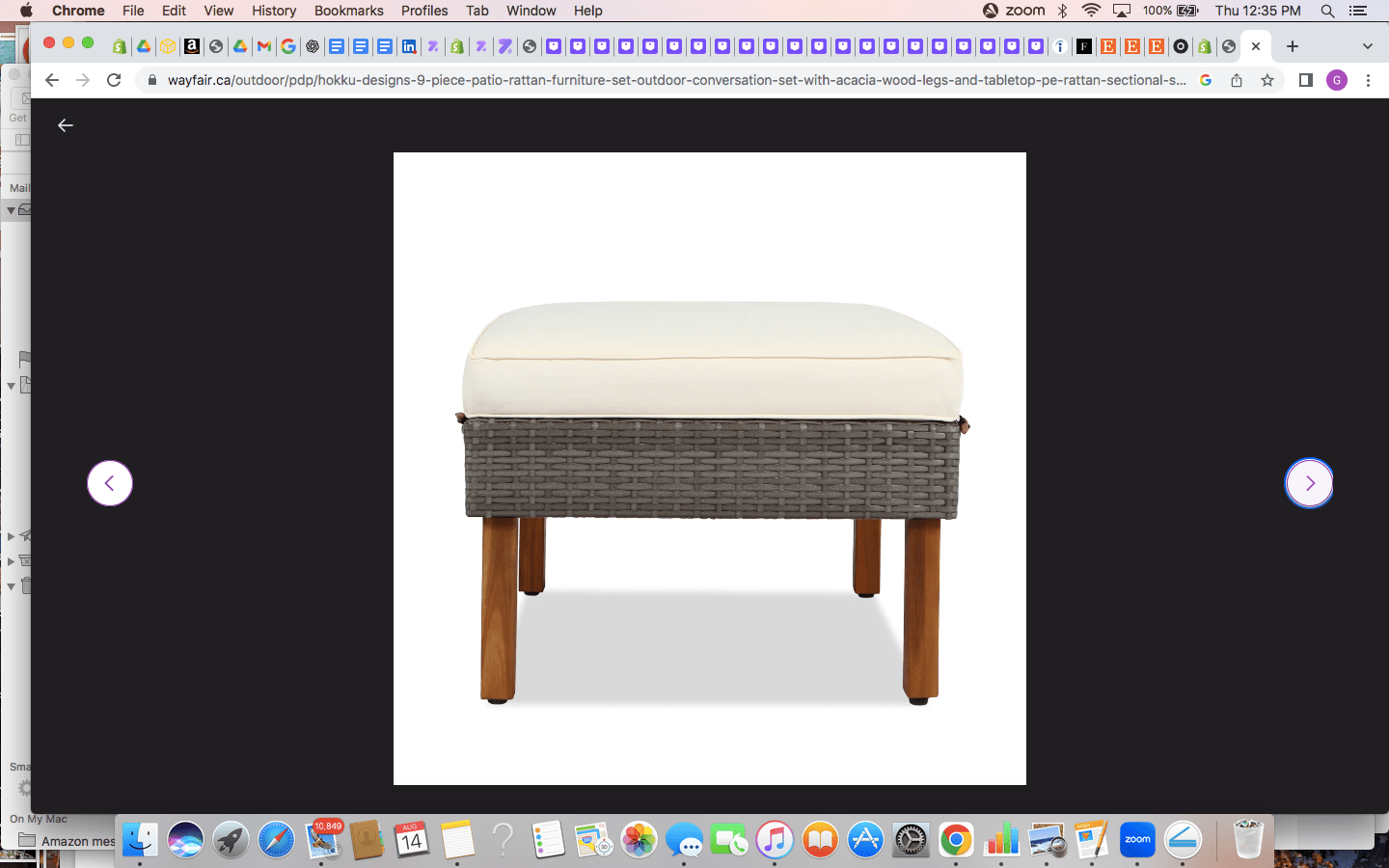The width and height of the screenshot is (1389, 868).
Task: Open the LinkedIn tab
Action: (x=409, y=46)
